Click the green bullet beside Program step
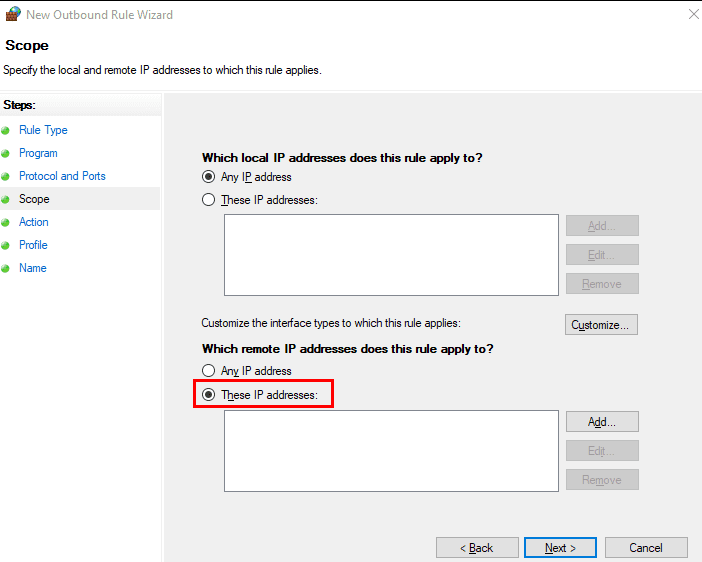 coord(5,154)
